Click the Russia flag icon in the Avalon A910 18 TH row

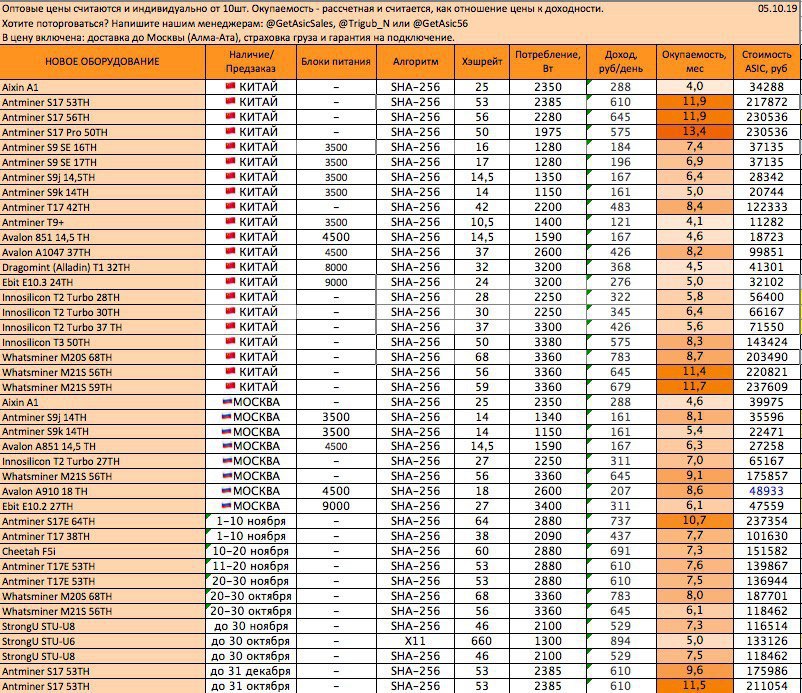pyautogui.click(x=226, y=490)
